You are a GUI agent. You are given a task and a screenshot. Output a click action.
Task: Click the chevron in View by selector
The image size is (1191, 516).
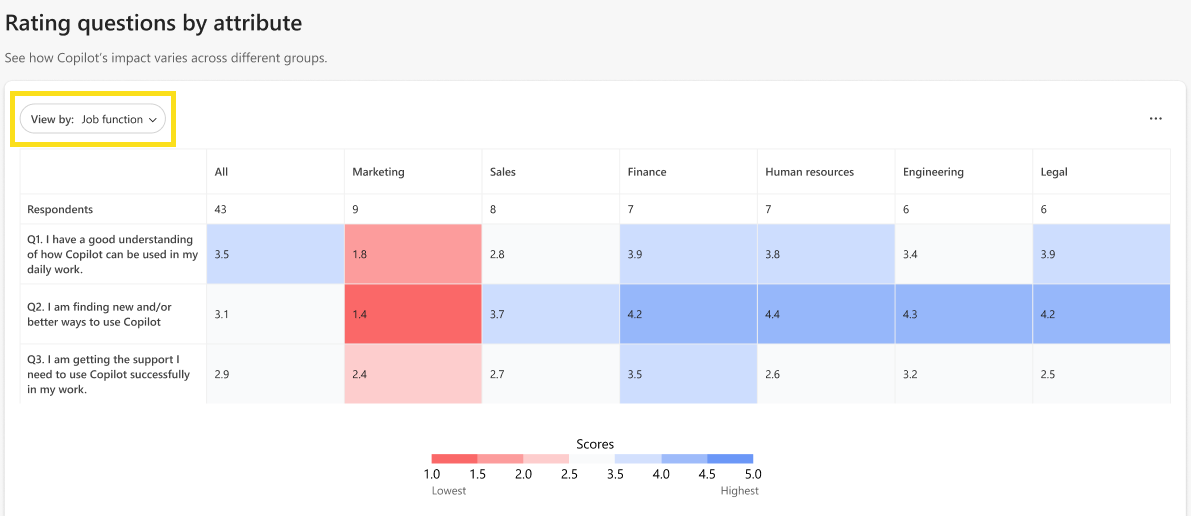(153, 120)
